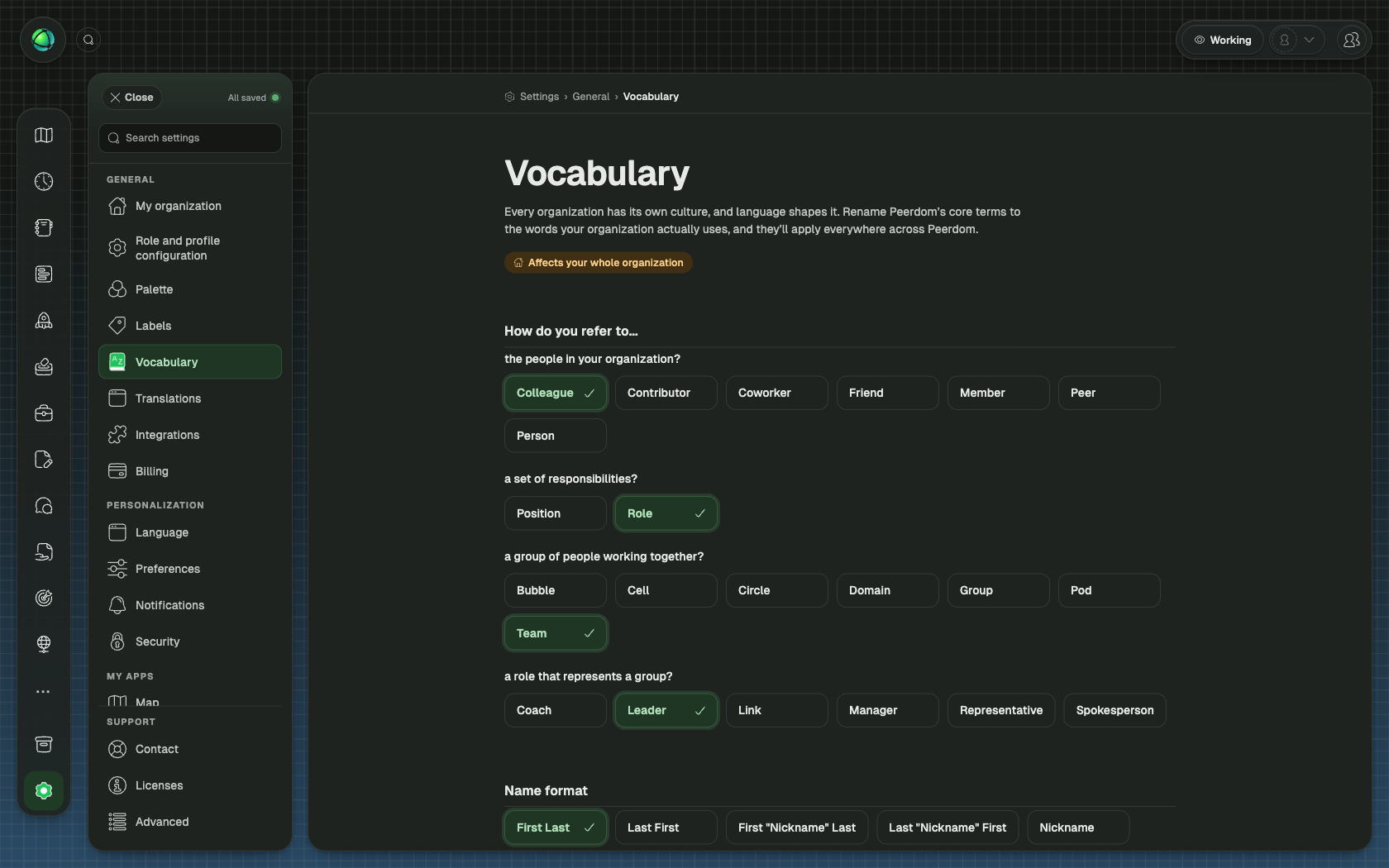1389x868 pixels.
Task: Open the target goals icon in rail
Action: pyautogui.click(x=44, y=598)
